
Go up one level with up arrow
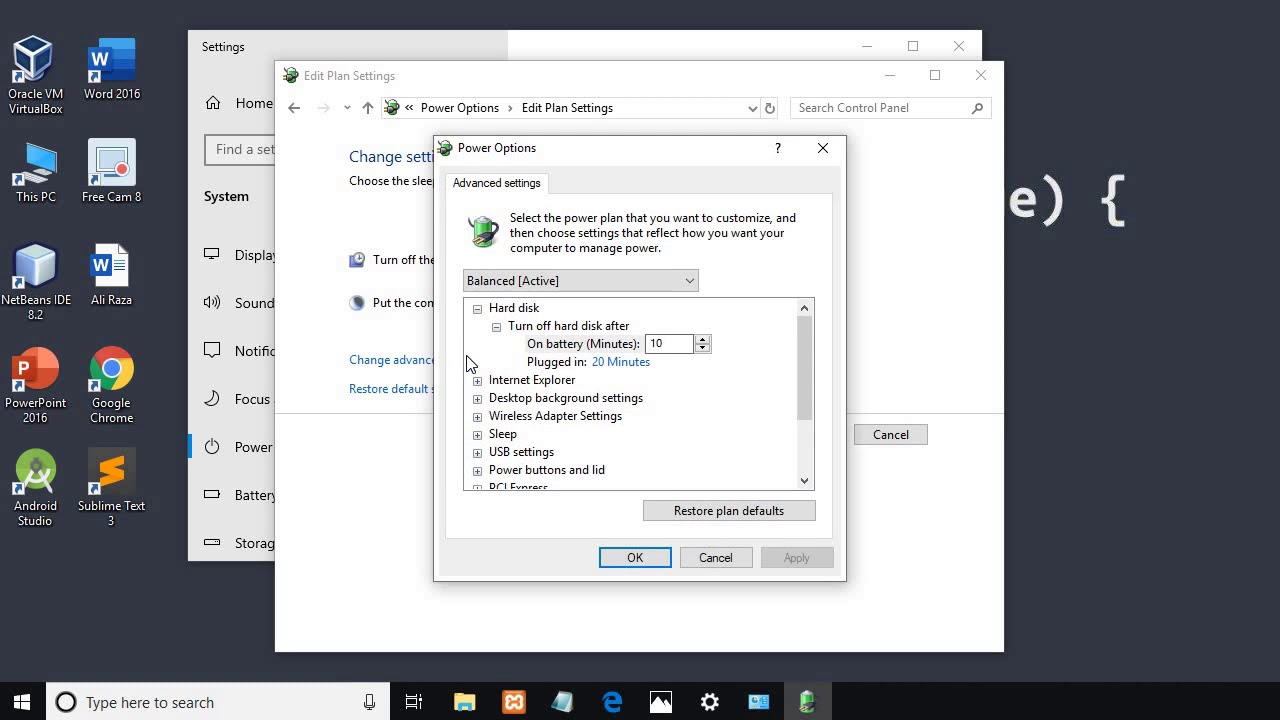(x=367, y=108)
